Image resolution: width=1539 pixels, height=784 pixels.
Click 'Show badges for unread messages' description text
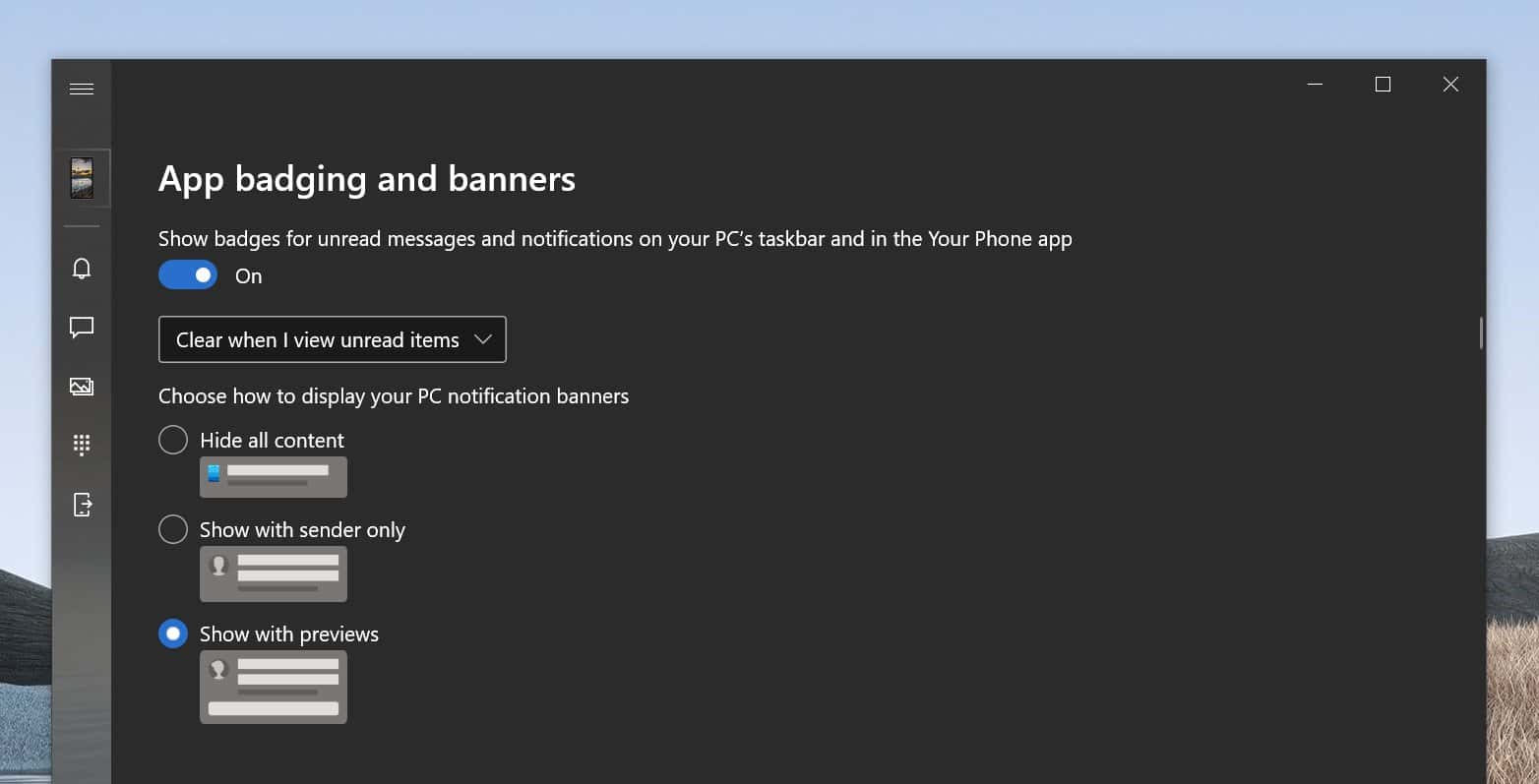pos(615,239)
